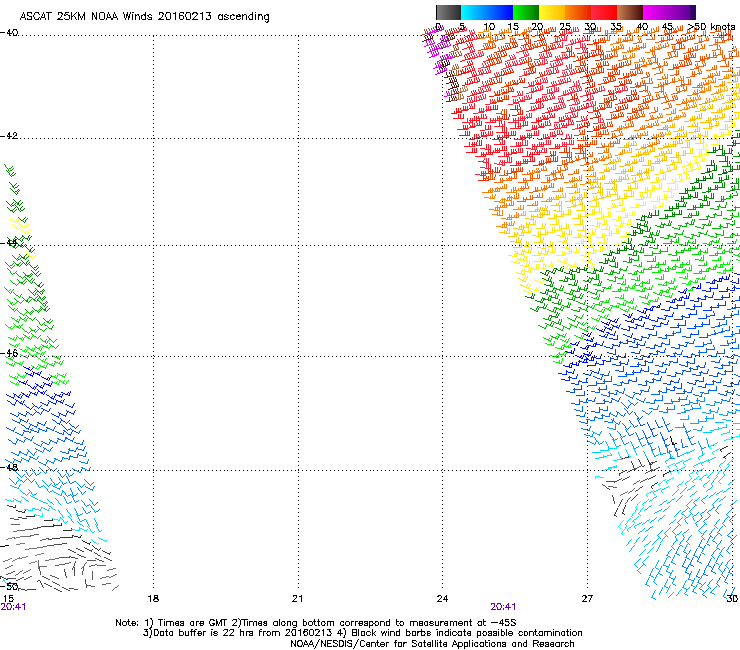
Task: Click the 20:41 time label between longitudes 24 and 27
Action: point(503,607)
